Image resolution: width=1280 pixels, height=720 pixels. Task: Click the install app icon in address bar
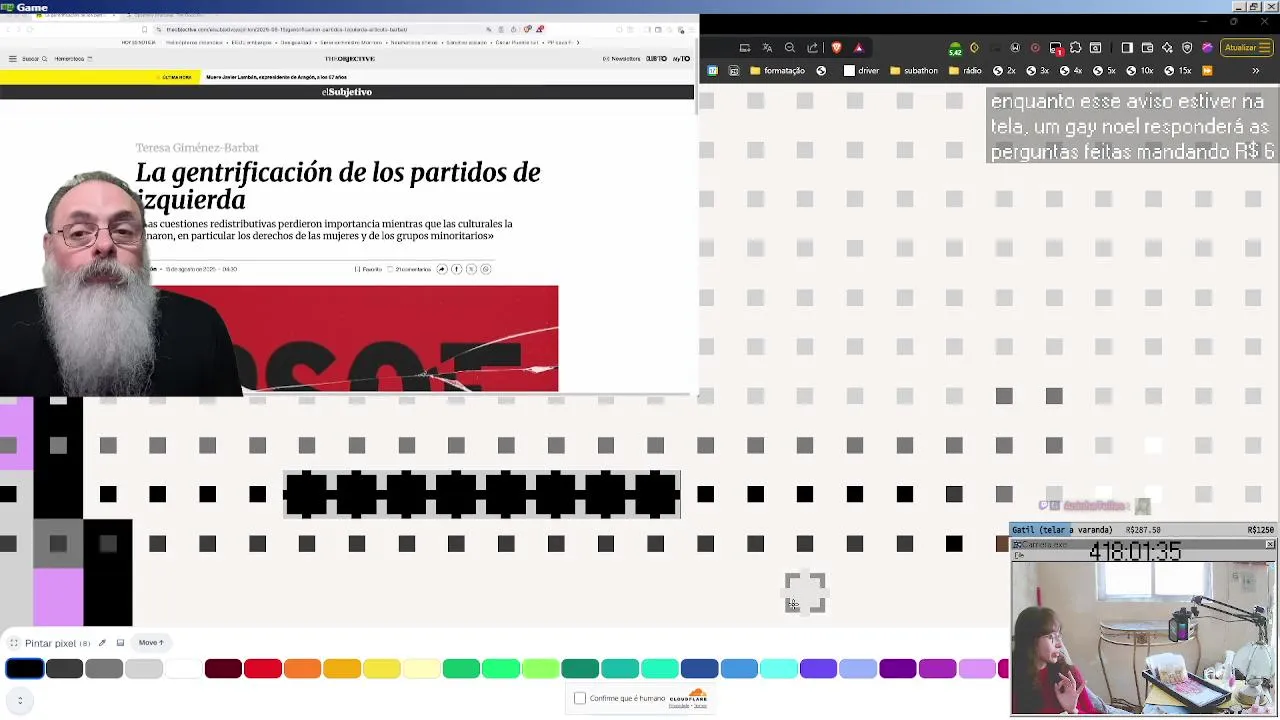pos(744,47)
